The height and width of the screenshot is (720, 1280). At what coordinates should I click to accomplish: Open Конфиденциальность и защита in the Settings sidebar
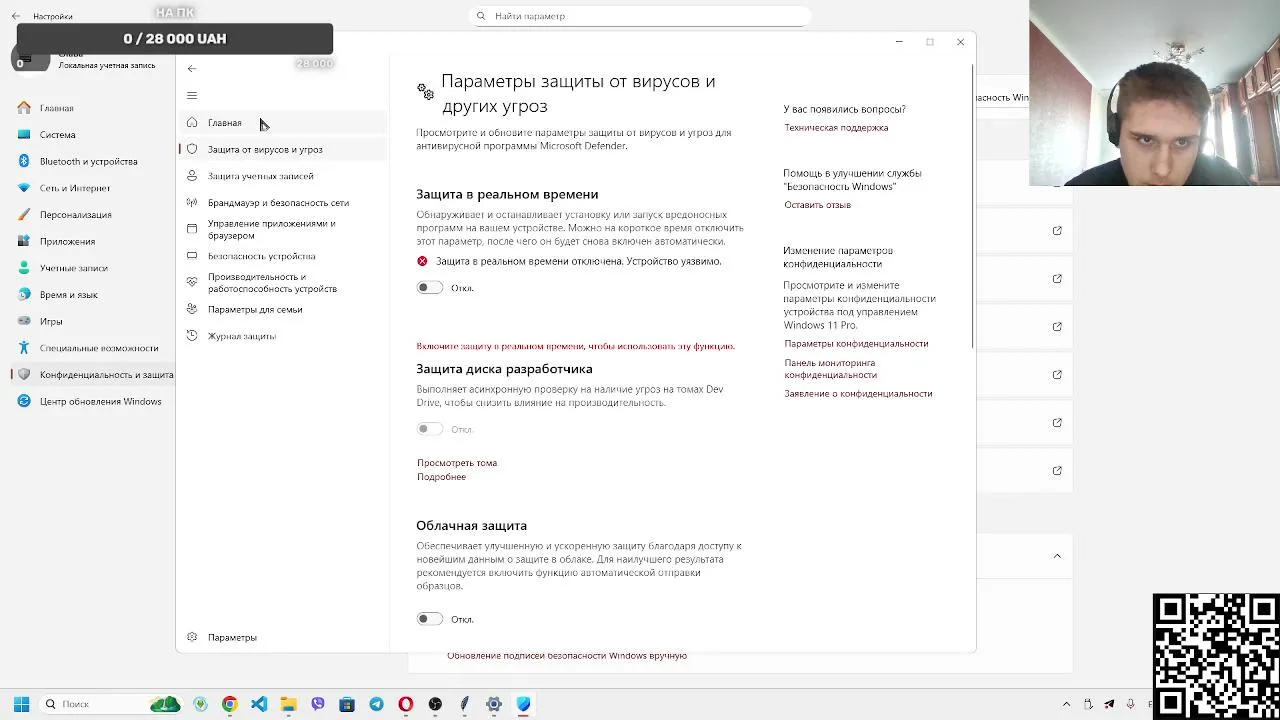[92, 375]
